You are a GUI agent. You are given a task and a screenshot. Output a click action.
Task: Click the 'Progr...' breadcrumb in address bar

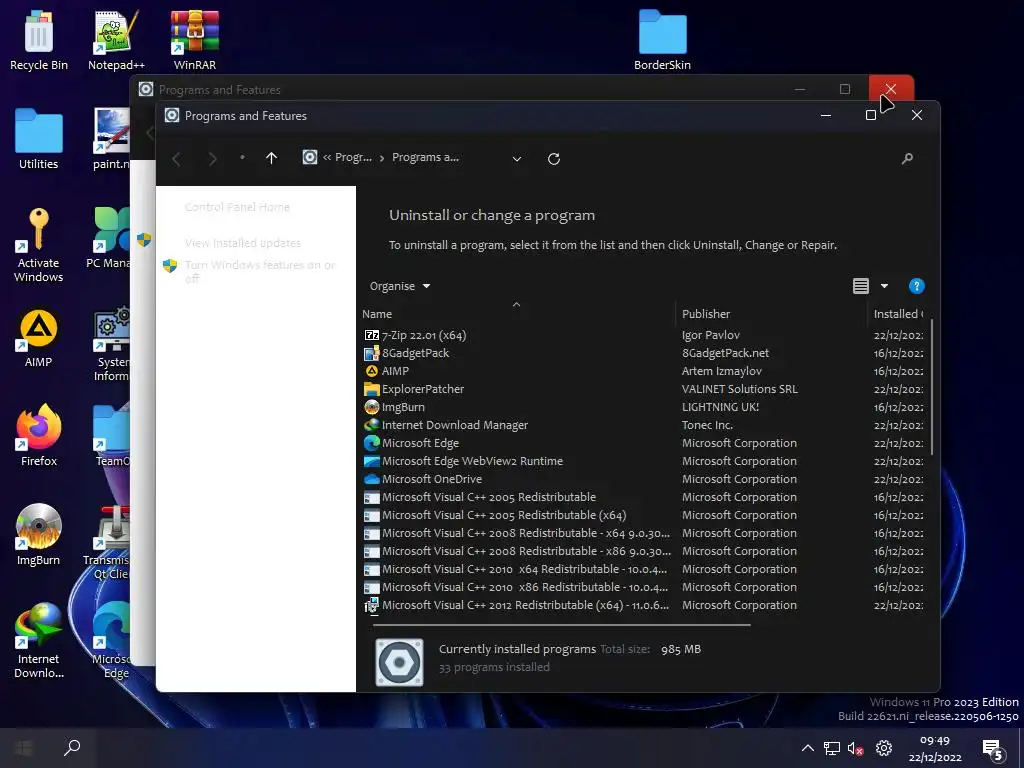coord(353,157)
